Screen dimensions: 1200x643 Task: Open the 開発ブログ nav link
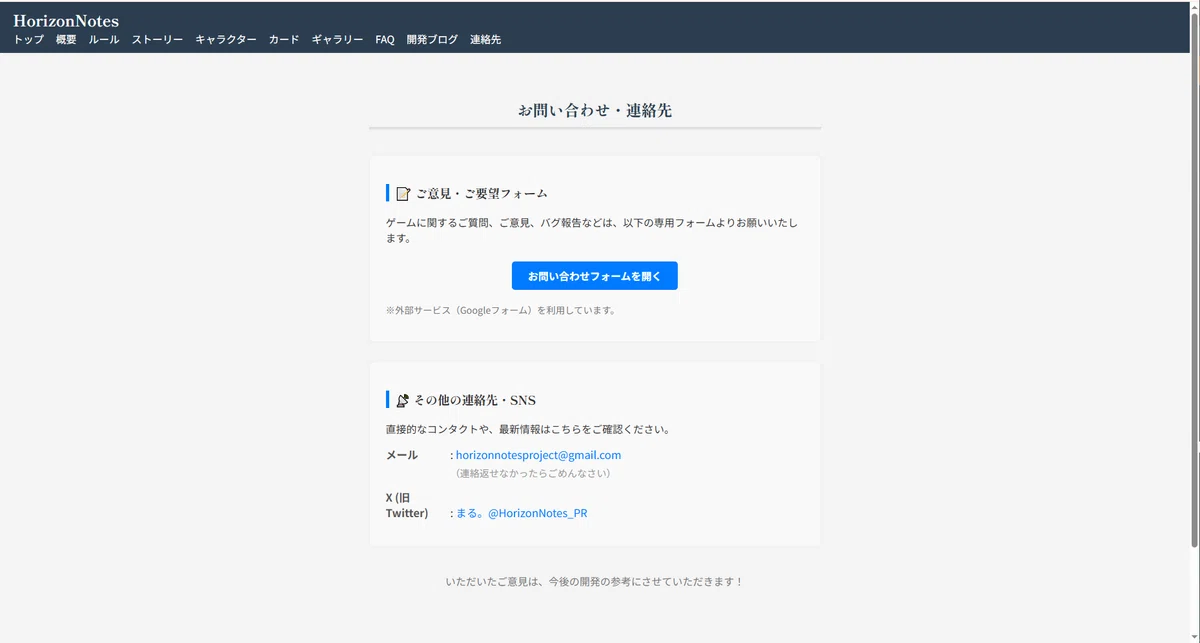tap(432, 40)
